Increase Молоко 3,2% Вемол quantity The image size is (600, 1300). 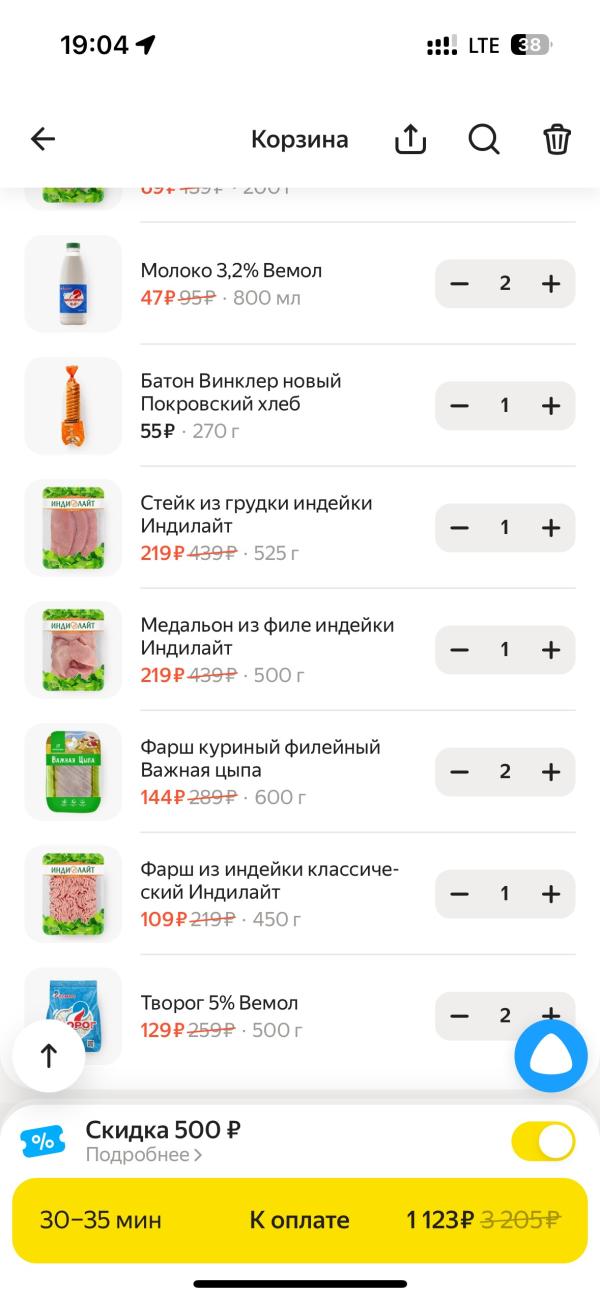point(551,284)
